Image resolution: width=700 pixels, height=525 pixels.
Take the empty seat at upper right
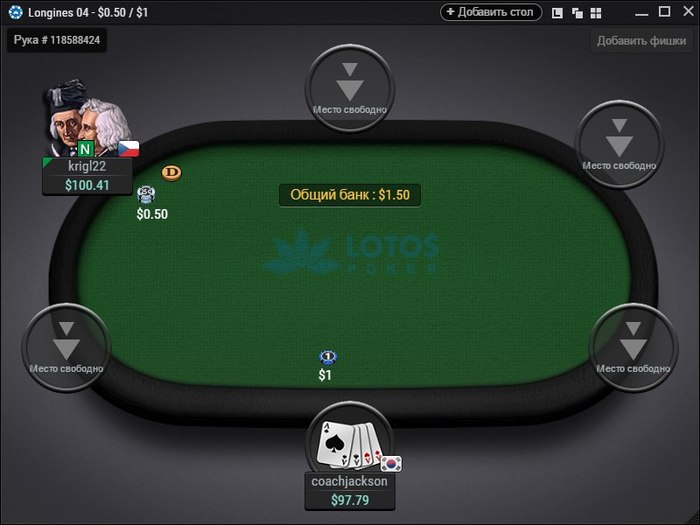click(x=619, y=144)
